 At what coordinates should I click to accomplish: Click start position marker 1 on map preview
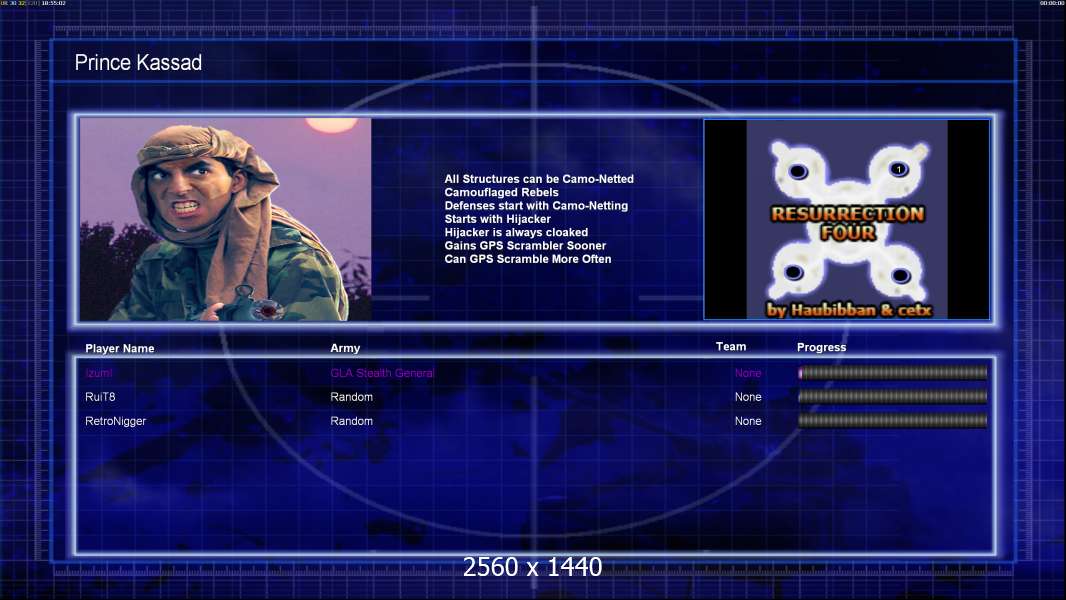(x=898, y=169)
